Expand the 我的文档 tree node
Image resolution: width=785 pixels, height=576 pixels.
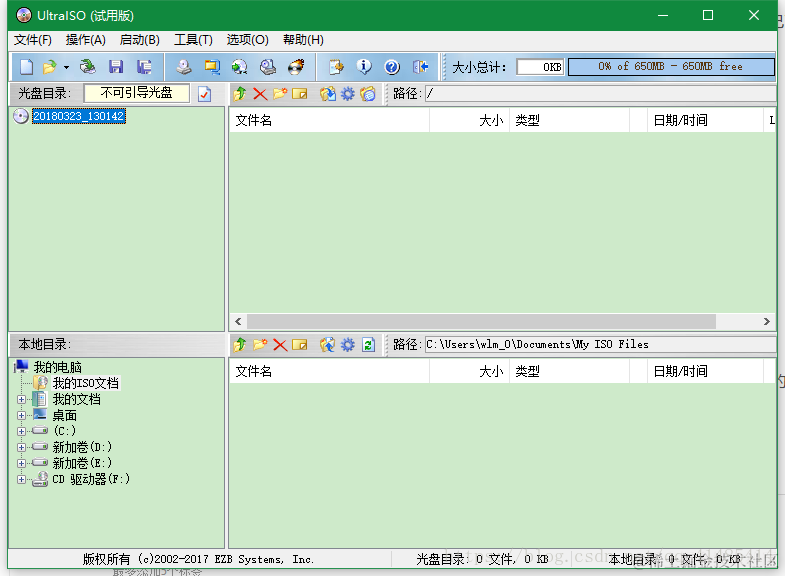tap(21, 399)
